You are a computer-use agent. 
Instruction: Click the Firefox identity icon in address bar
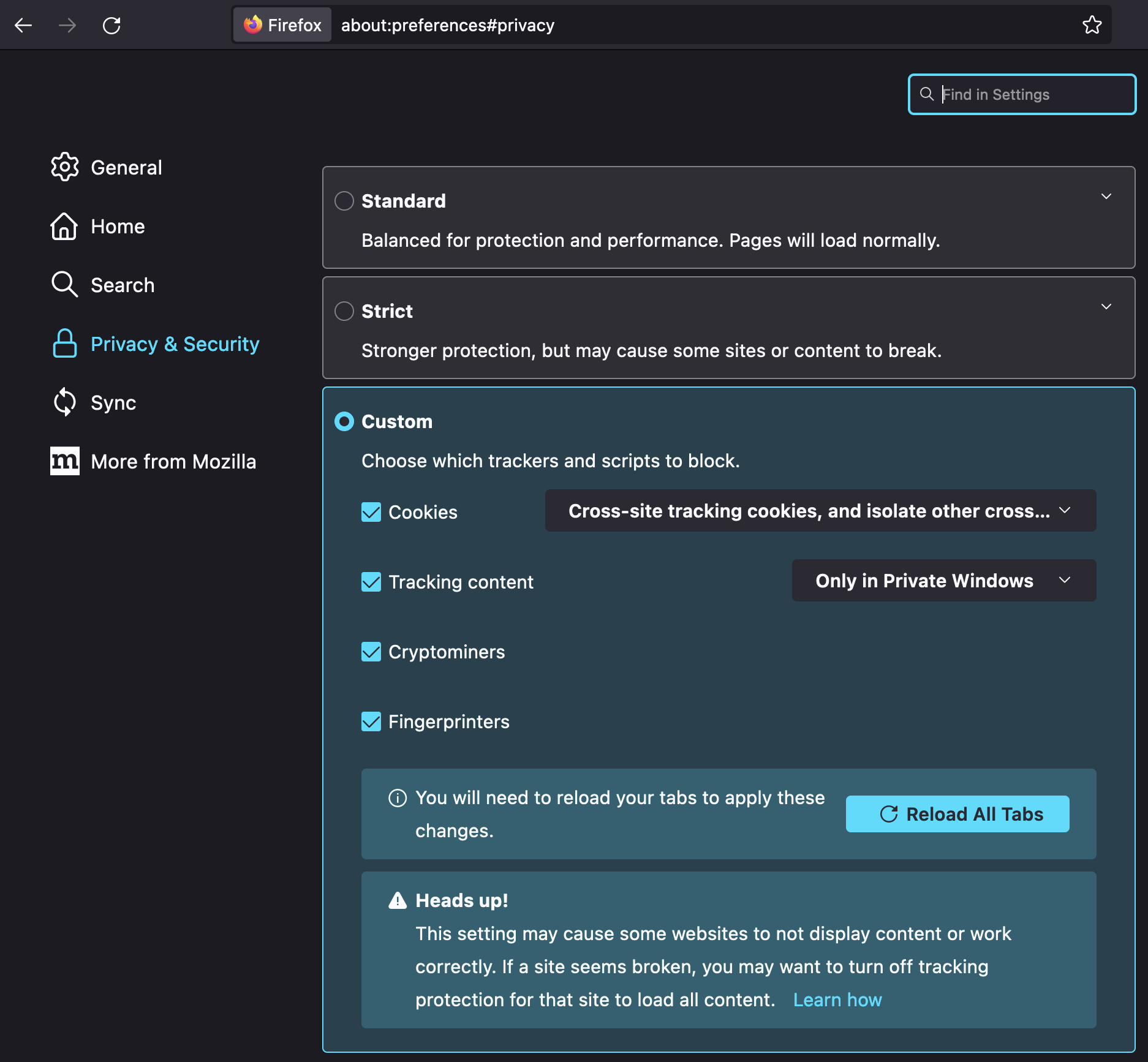[x=282, y=25]
